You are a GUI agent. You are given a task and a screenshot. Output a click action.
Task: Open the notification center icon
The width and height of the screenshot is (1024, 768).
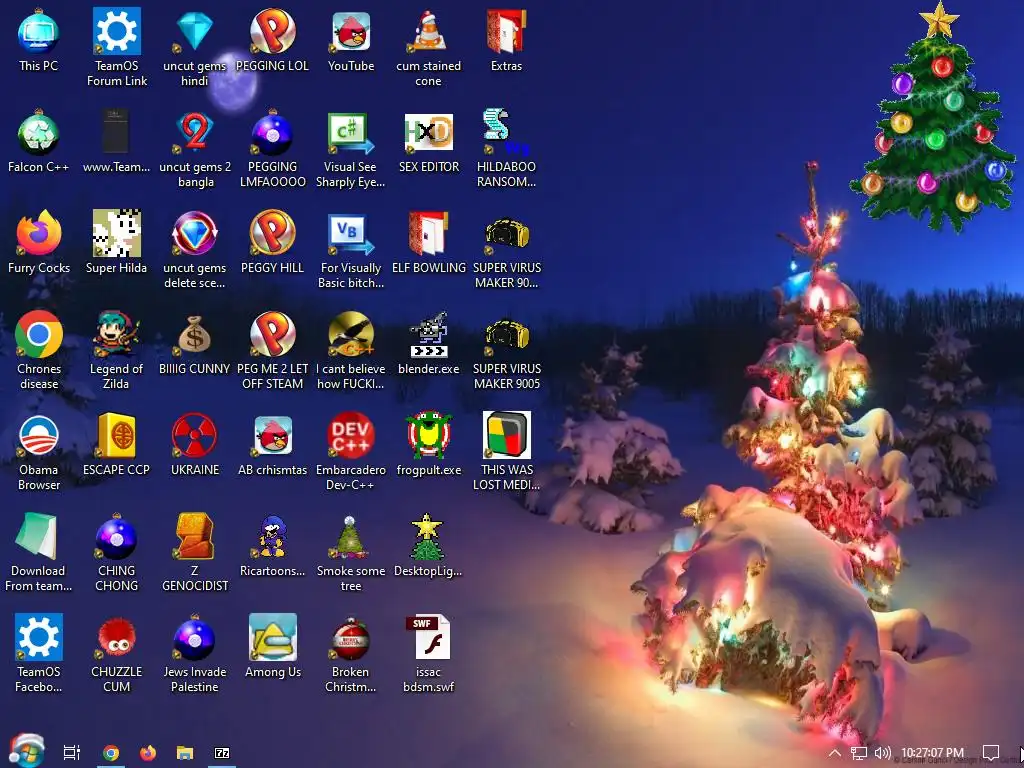click(x=991, y=753)
